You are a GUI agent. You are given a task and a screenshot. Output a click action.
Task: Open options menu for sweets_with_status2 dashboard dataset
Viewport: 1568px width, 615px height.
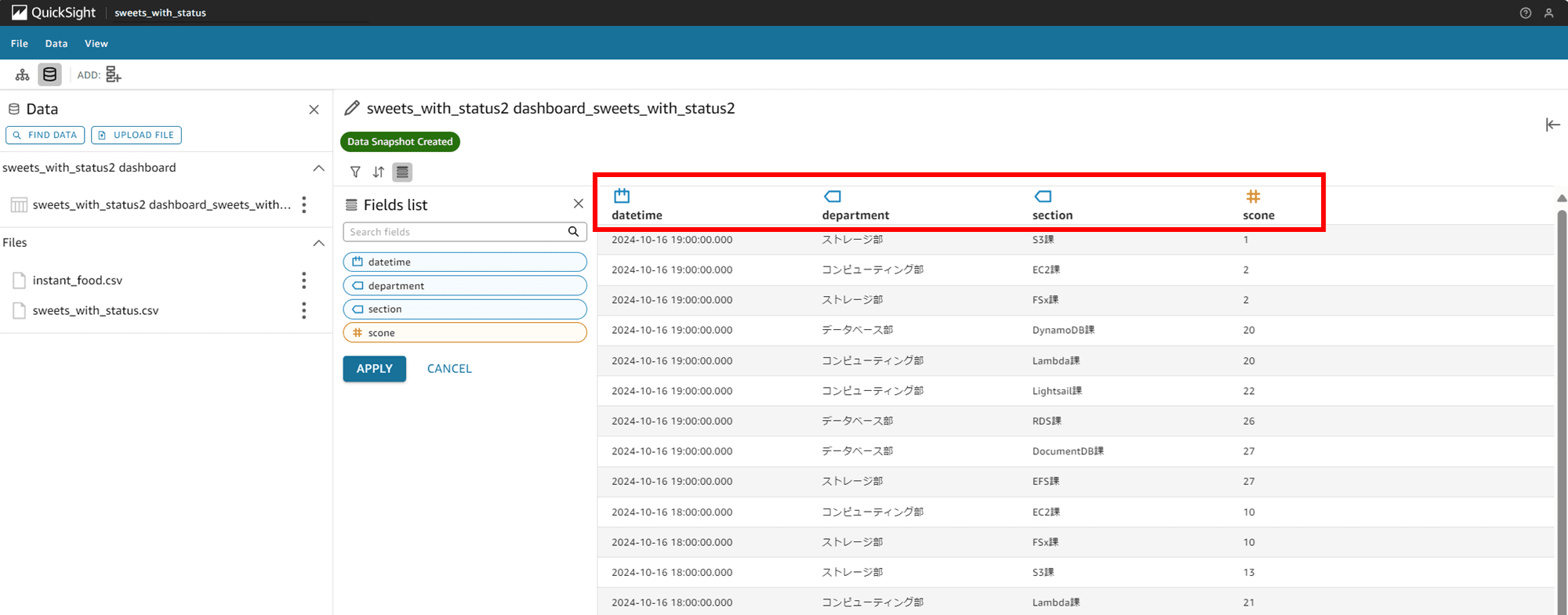pyautogui.click(x=304, y=204)
